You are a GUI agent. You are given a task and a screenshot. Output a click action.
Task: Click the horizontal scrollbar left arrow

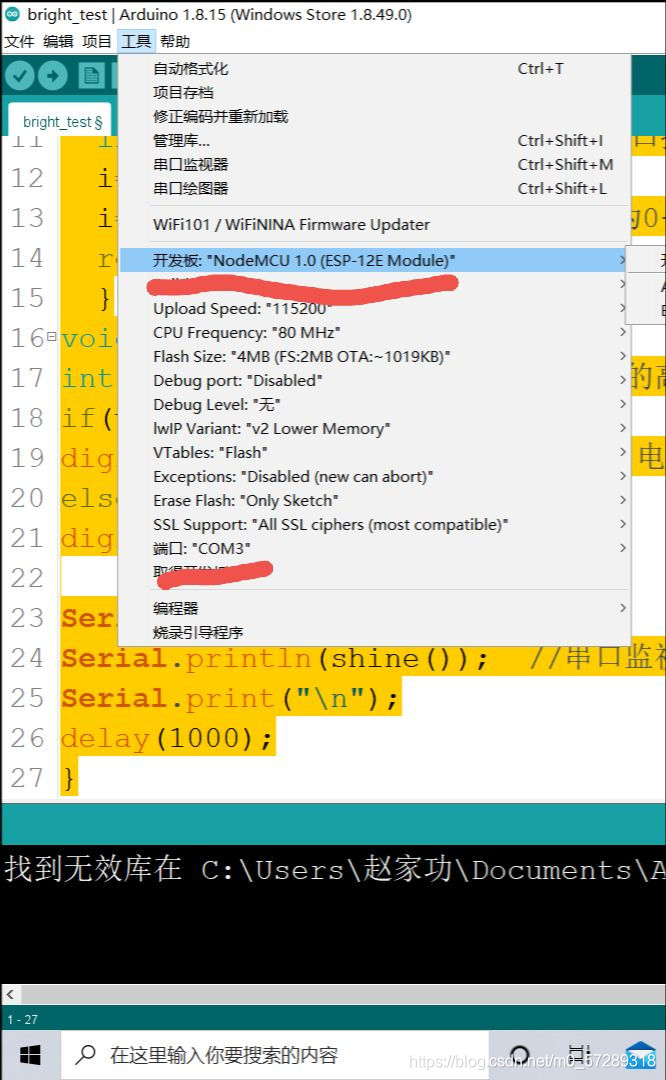(10, 994)
